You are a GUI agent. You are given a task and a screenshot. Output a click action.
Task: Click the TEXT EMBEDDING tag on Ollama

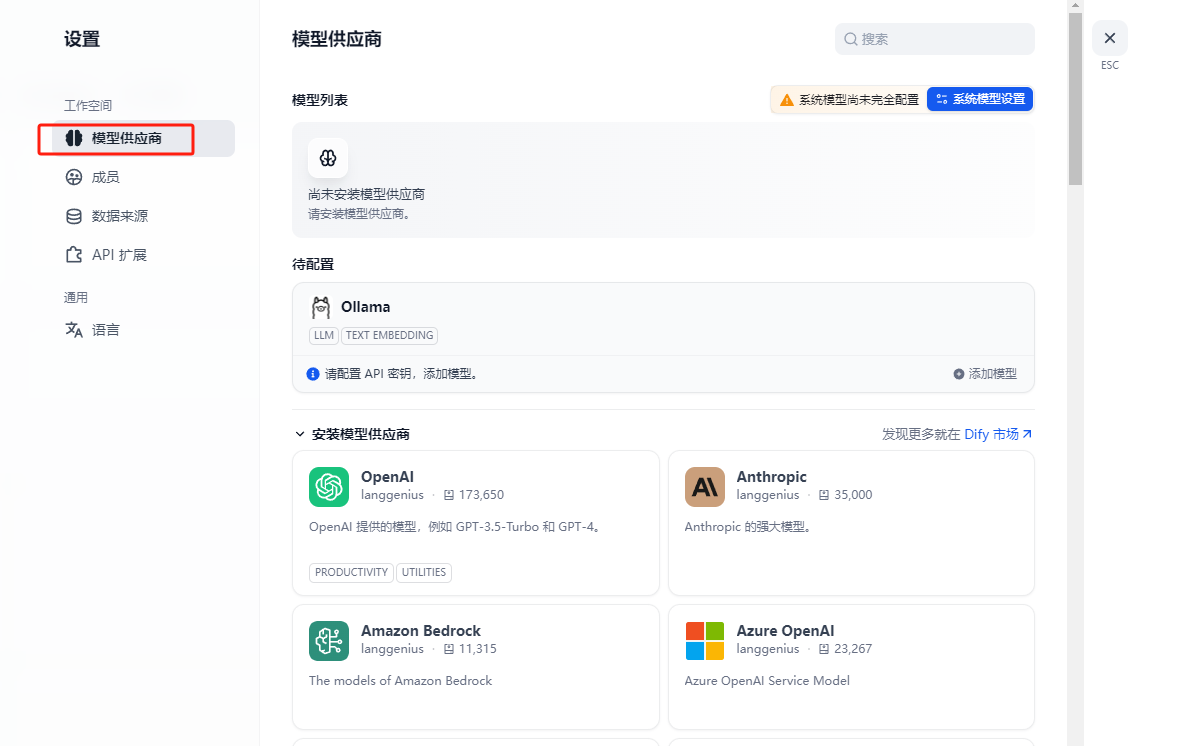click(389, 335)
